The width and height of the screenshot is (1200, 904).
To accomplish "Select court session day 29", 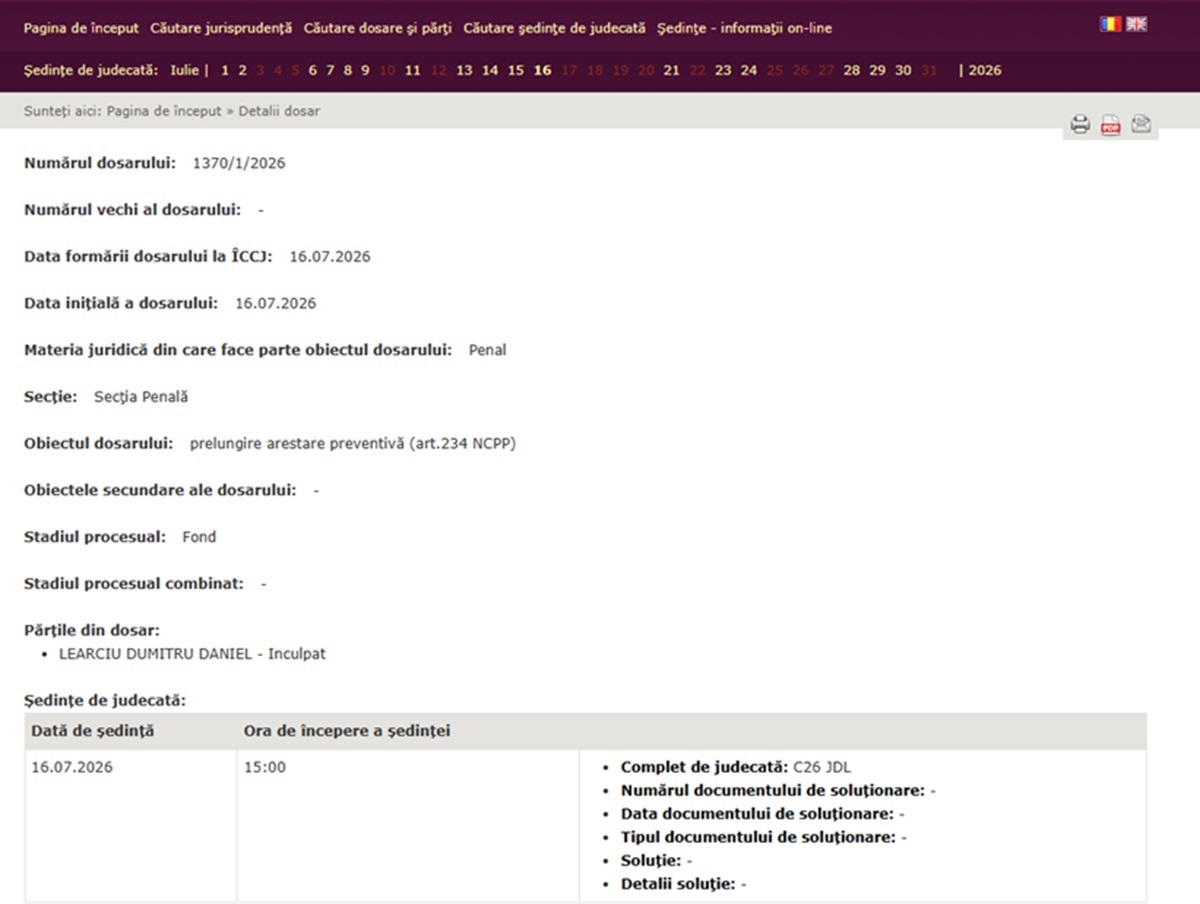I will pos(877,70).
